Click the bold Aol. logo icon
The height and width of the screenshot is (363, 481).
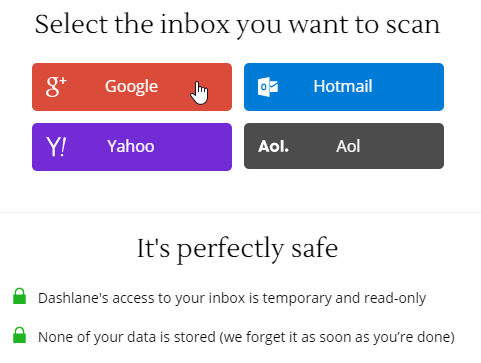273,146
